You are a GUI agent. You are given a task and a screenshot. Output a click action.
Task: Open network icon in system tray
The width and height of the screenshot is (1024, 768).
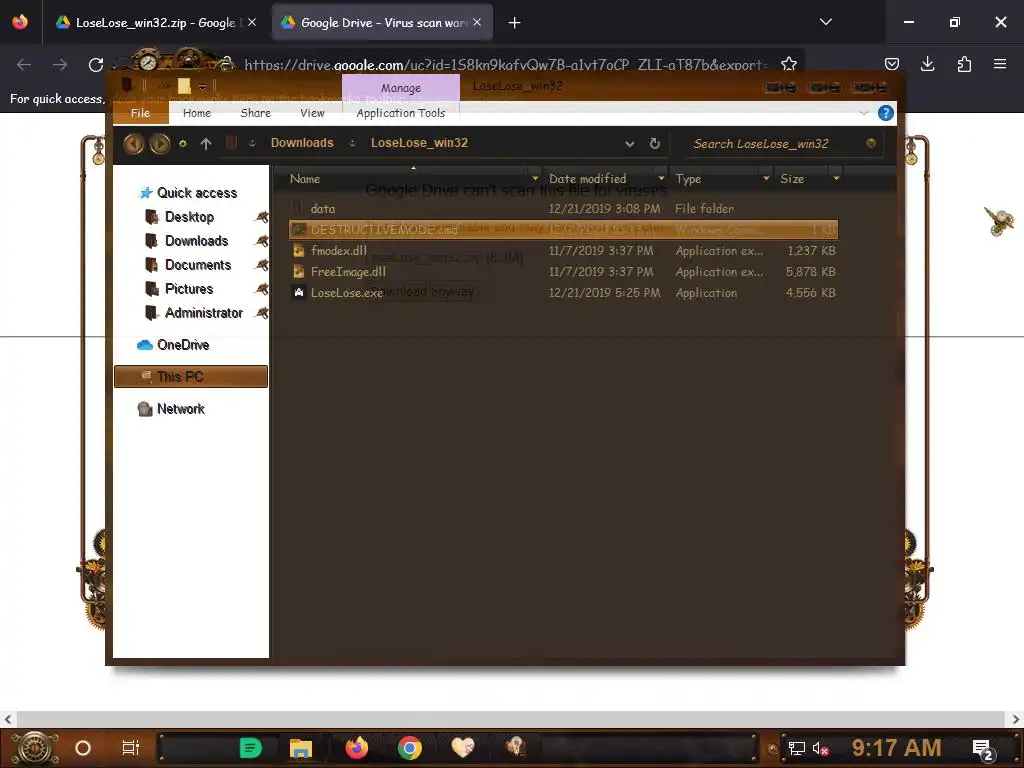click(797, 748)
